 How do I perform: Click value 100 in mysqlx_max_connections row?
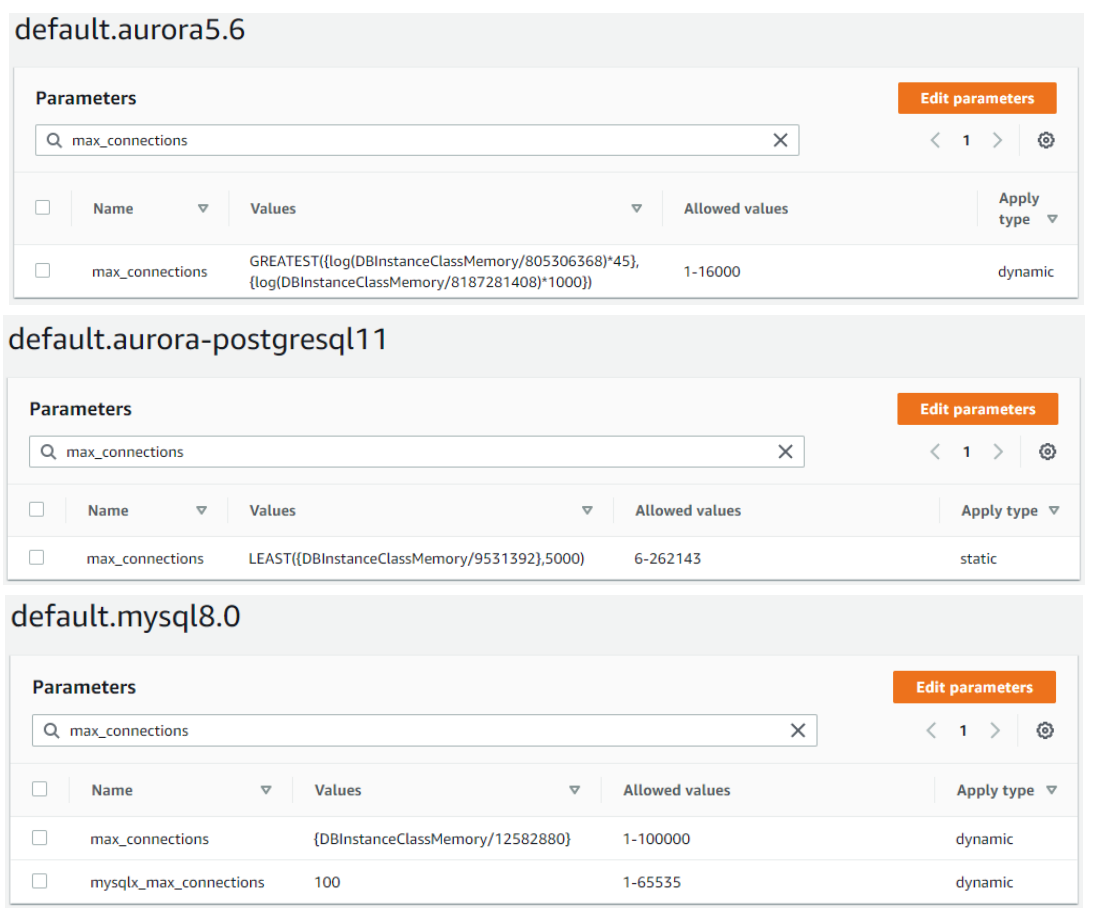tap(327, 883)
